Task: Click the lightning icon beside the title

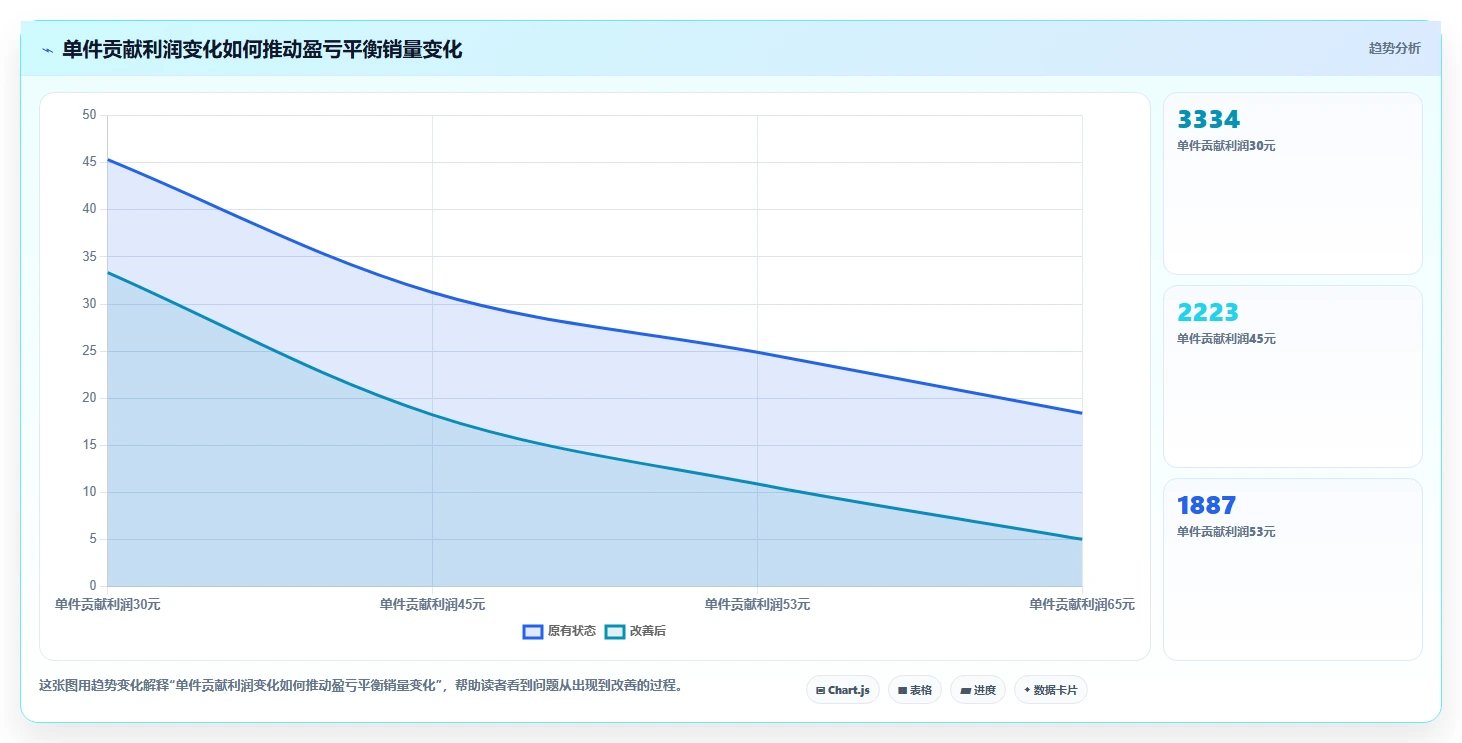Action: coord(47,50)
